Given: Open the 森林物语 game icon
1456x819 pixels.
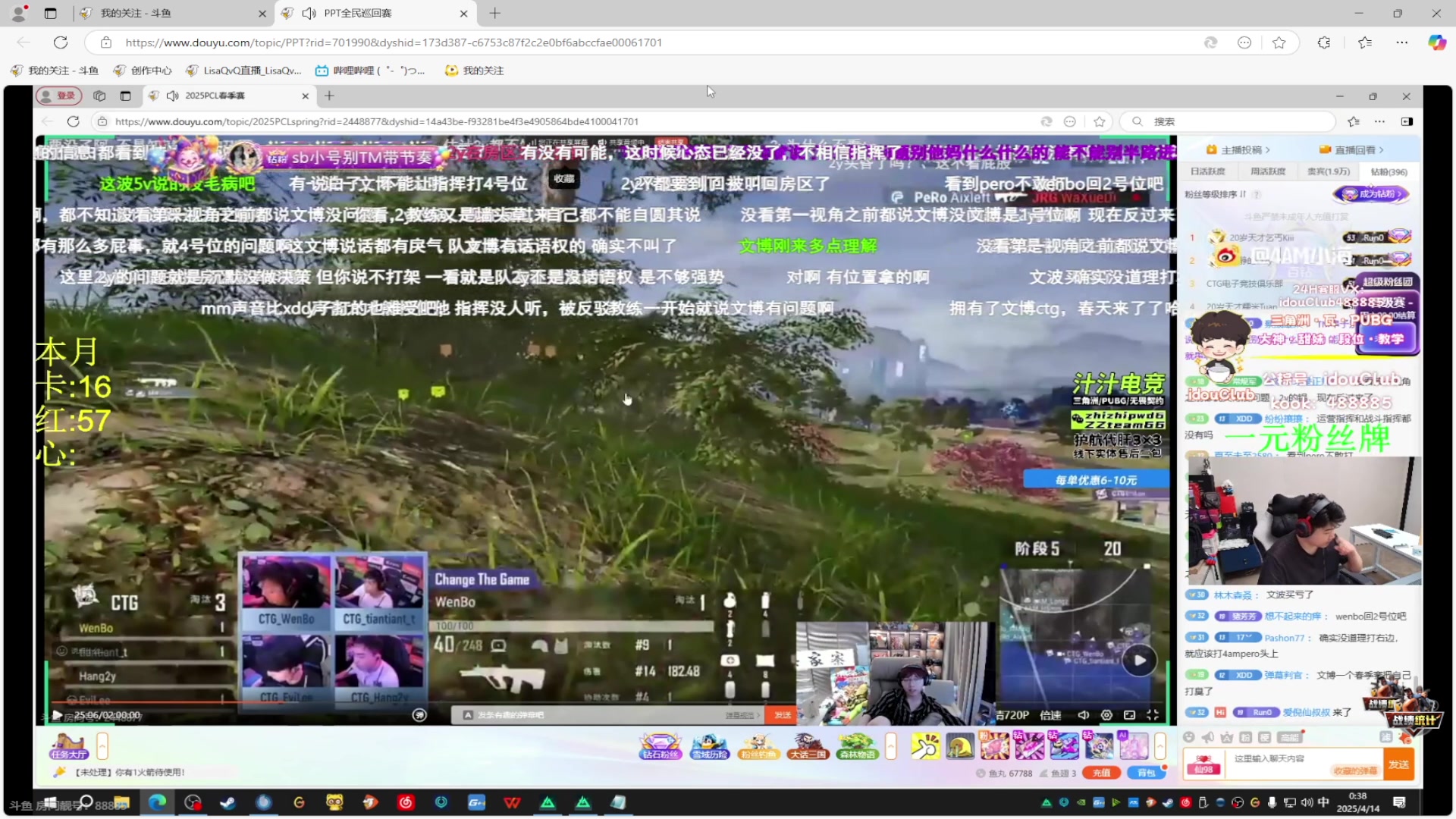Looking at the screenshot, I should click(857, 747).
